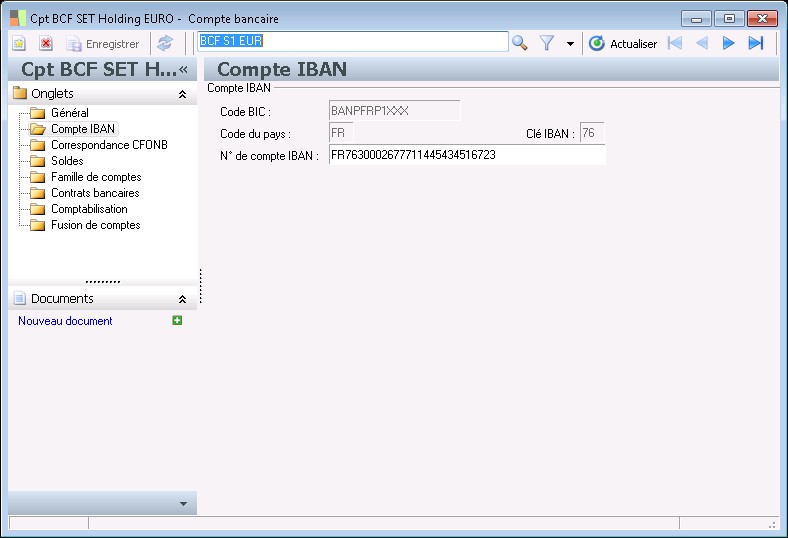Click the Nouveau document link

coord(65,321)
